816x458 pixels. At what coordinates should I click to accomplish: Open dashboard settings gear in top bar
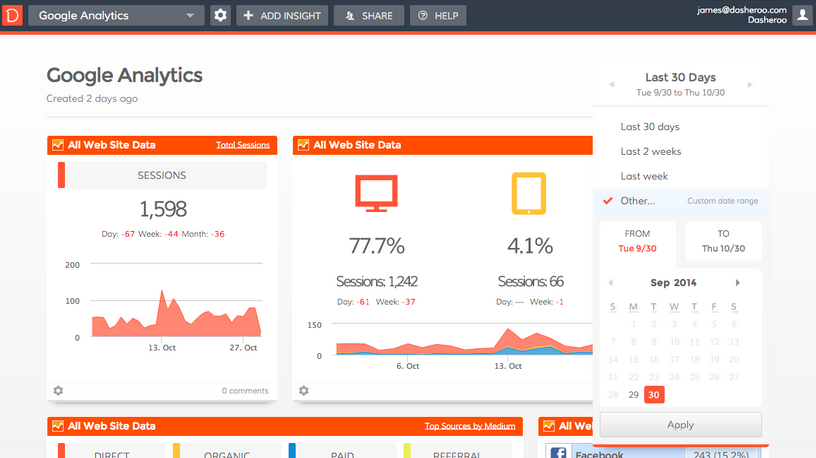click(220, 16)
